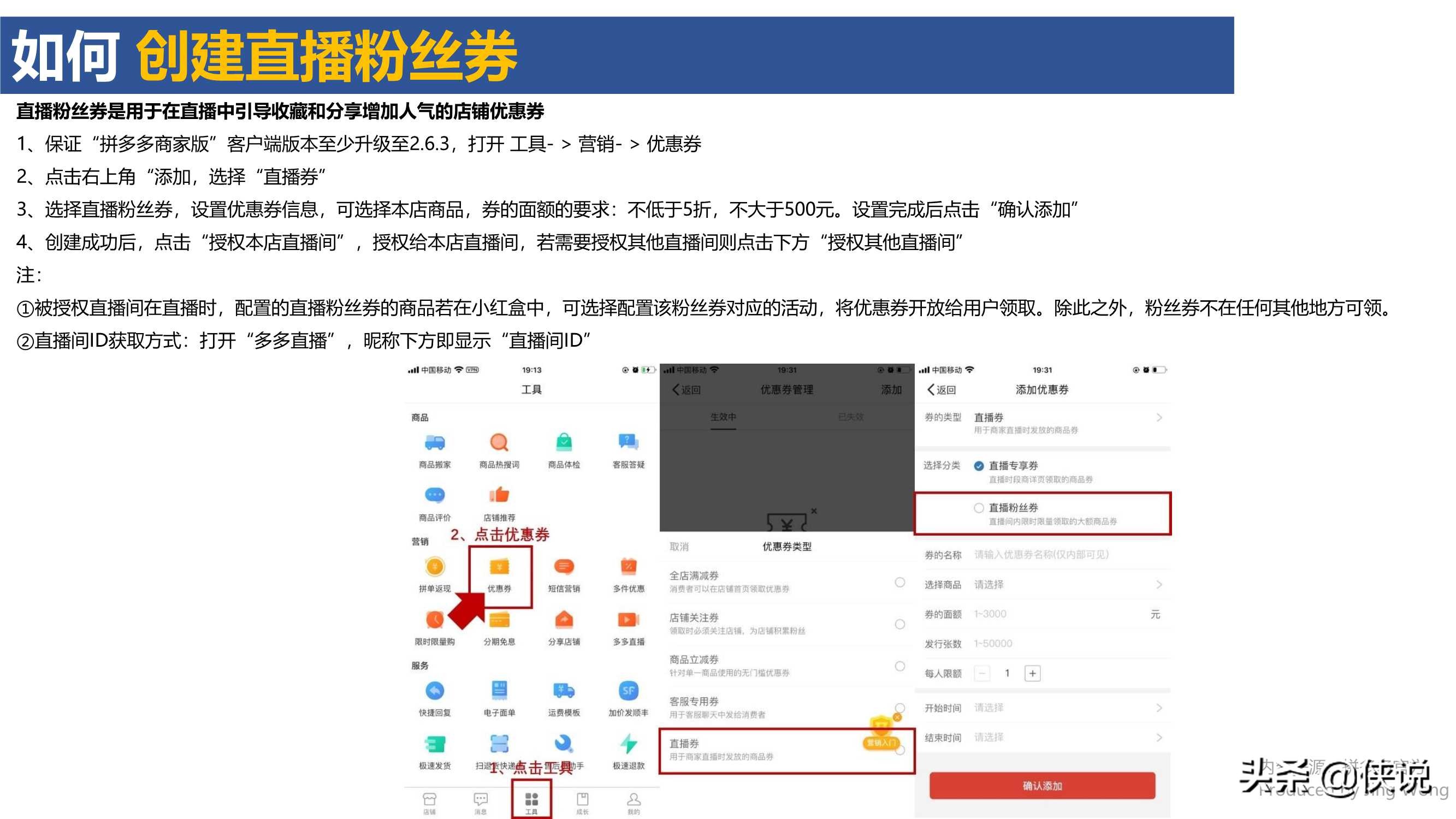Open 商品热搜词 search icon

(499, 443)
